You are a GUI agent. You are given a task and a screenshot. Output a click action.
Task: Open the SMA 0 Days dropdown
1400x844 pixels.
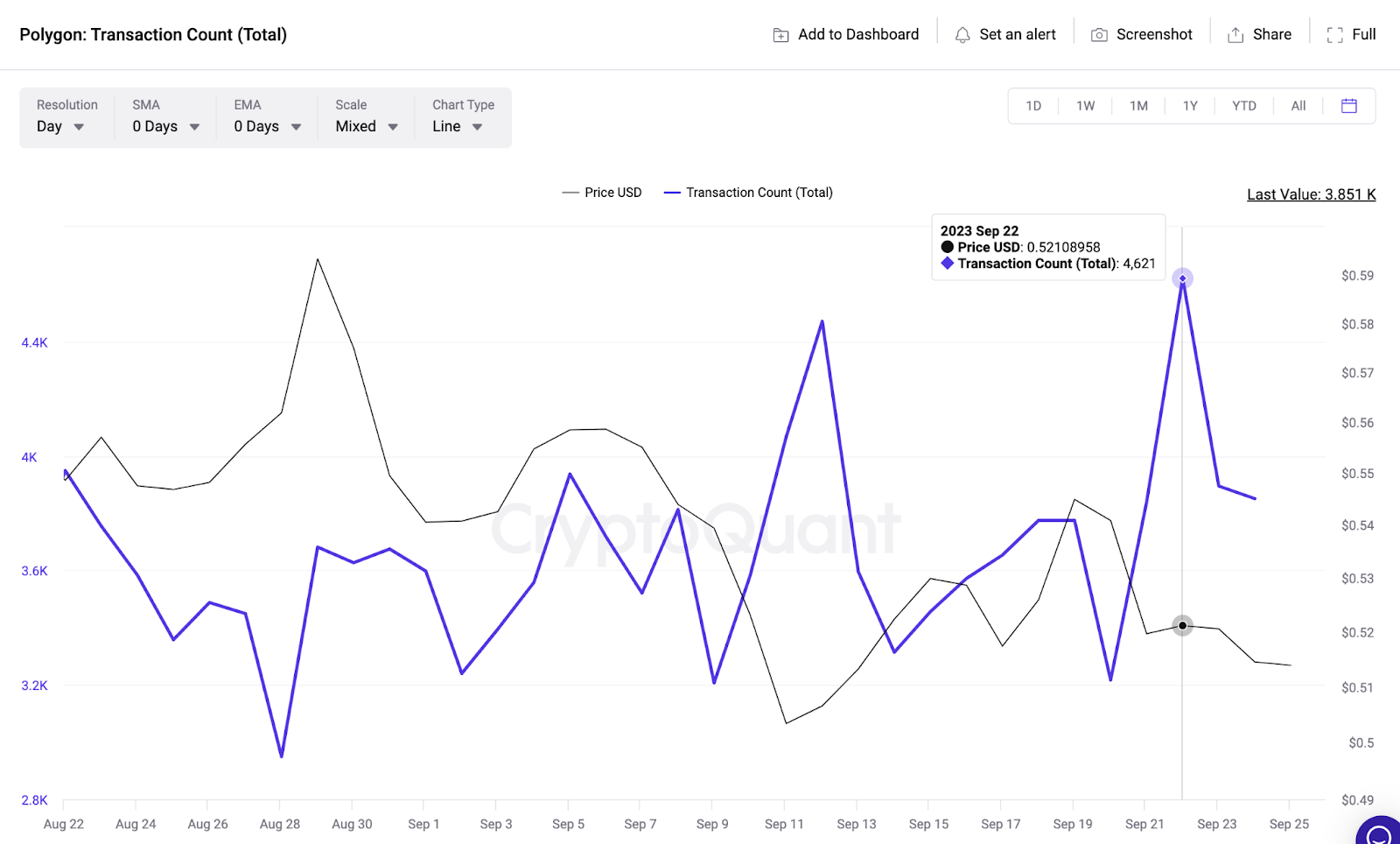(x=165, y=127)
